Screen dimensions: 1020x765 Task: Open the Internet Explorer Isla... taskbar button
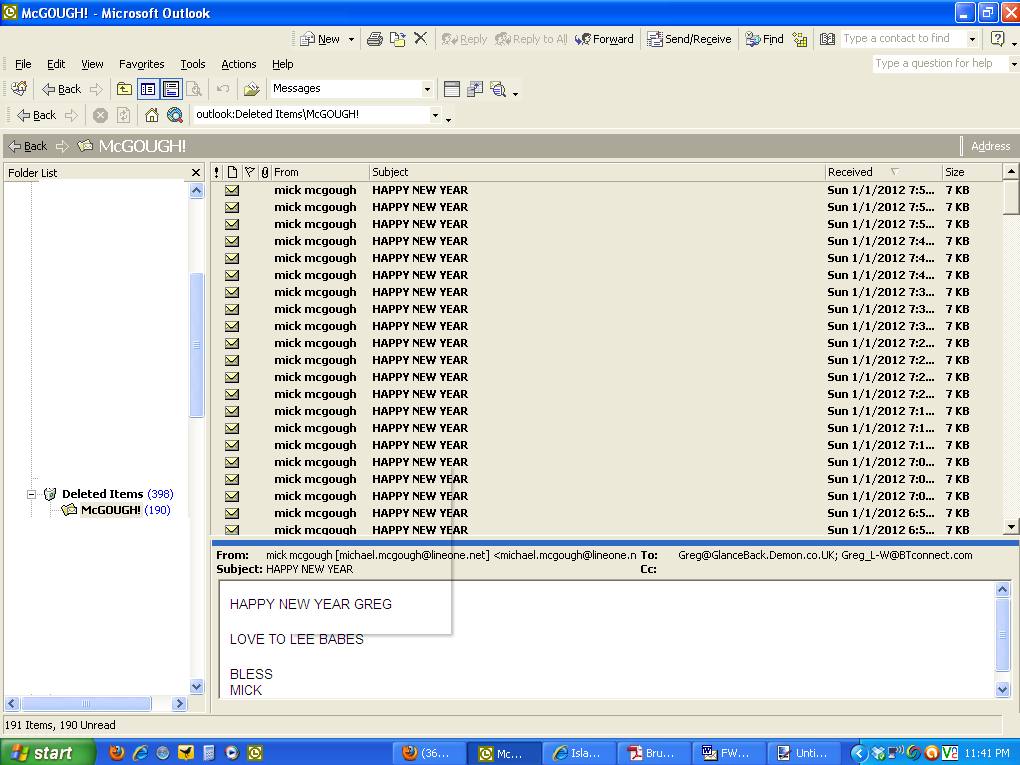click(578, 753)
